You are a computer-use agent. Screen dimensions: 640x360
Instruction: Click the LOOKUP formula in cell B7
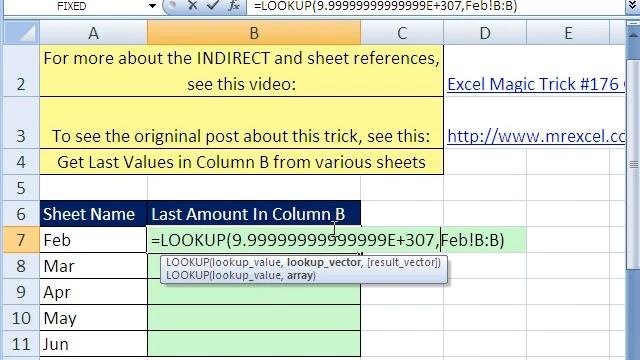[x=328, y=240]
